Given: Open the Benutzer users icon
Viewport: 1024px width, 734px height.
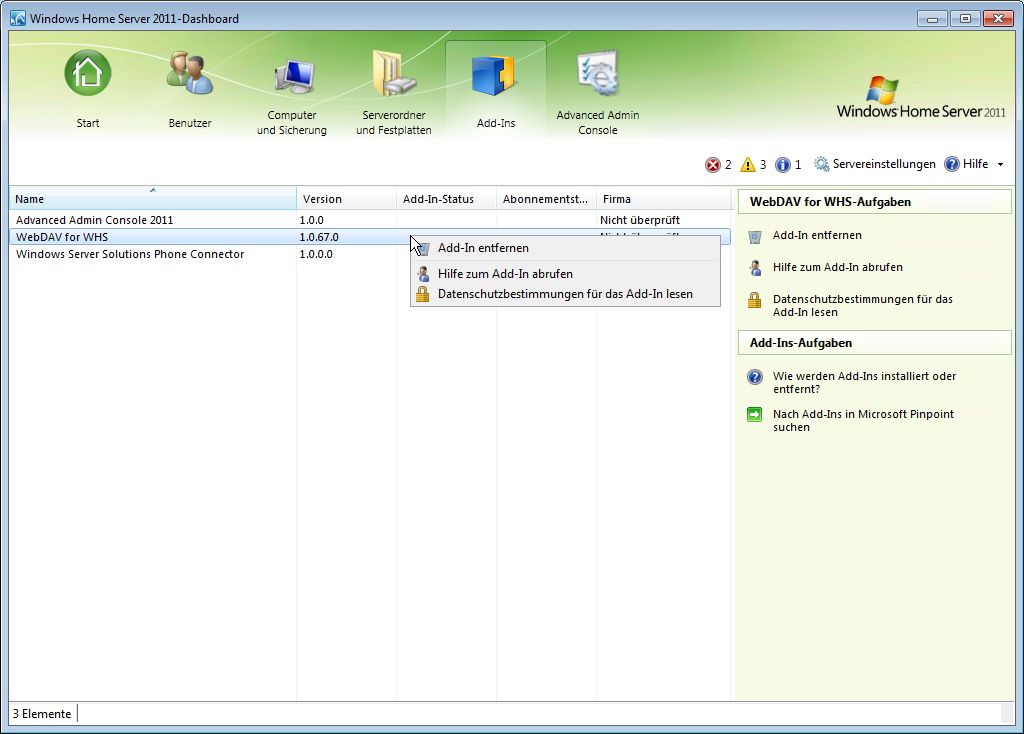Looking at the screenshot, I should coord(189,73).
